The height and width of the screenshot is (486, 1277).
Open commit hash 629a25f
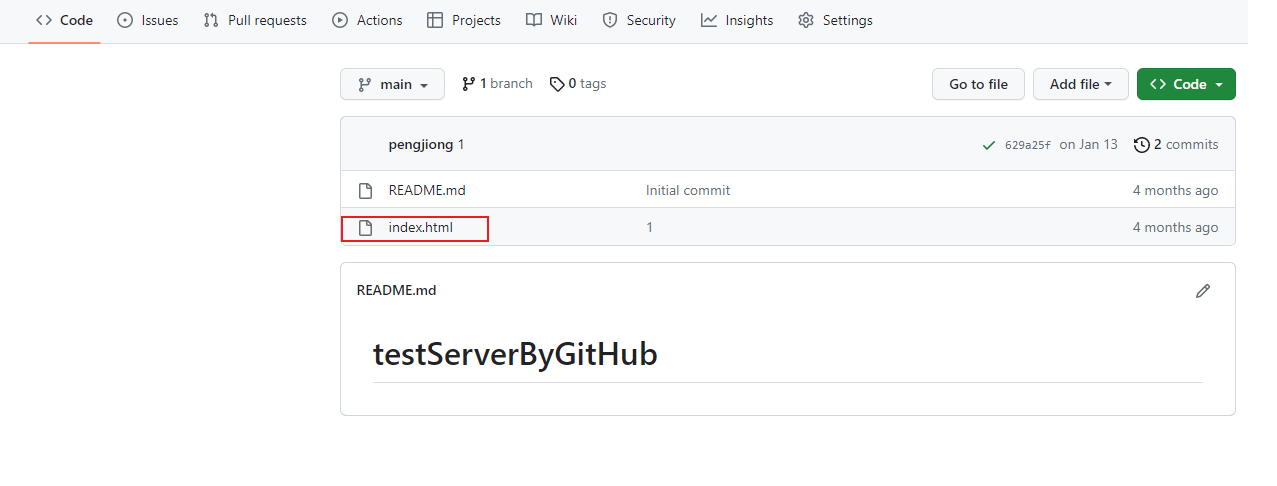tap(1028, 145)
